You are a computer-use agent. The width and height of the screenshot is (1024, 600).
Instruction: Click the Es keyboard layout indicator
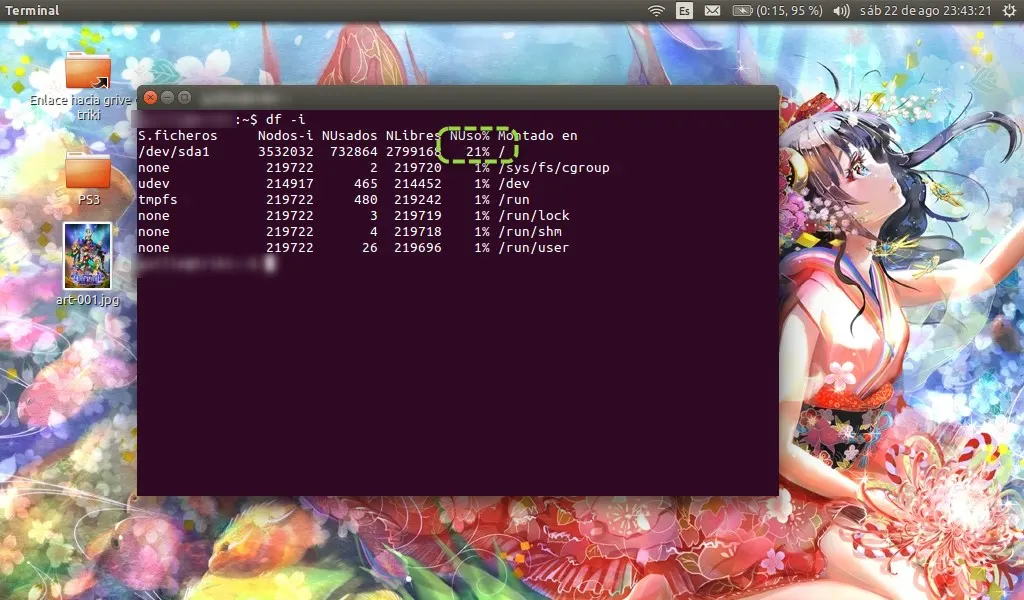[x=684, y=11]
